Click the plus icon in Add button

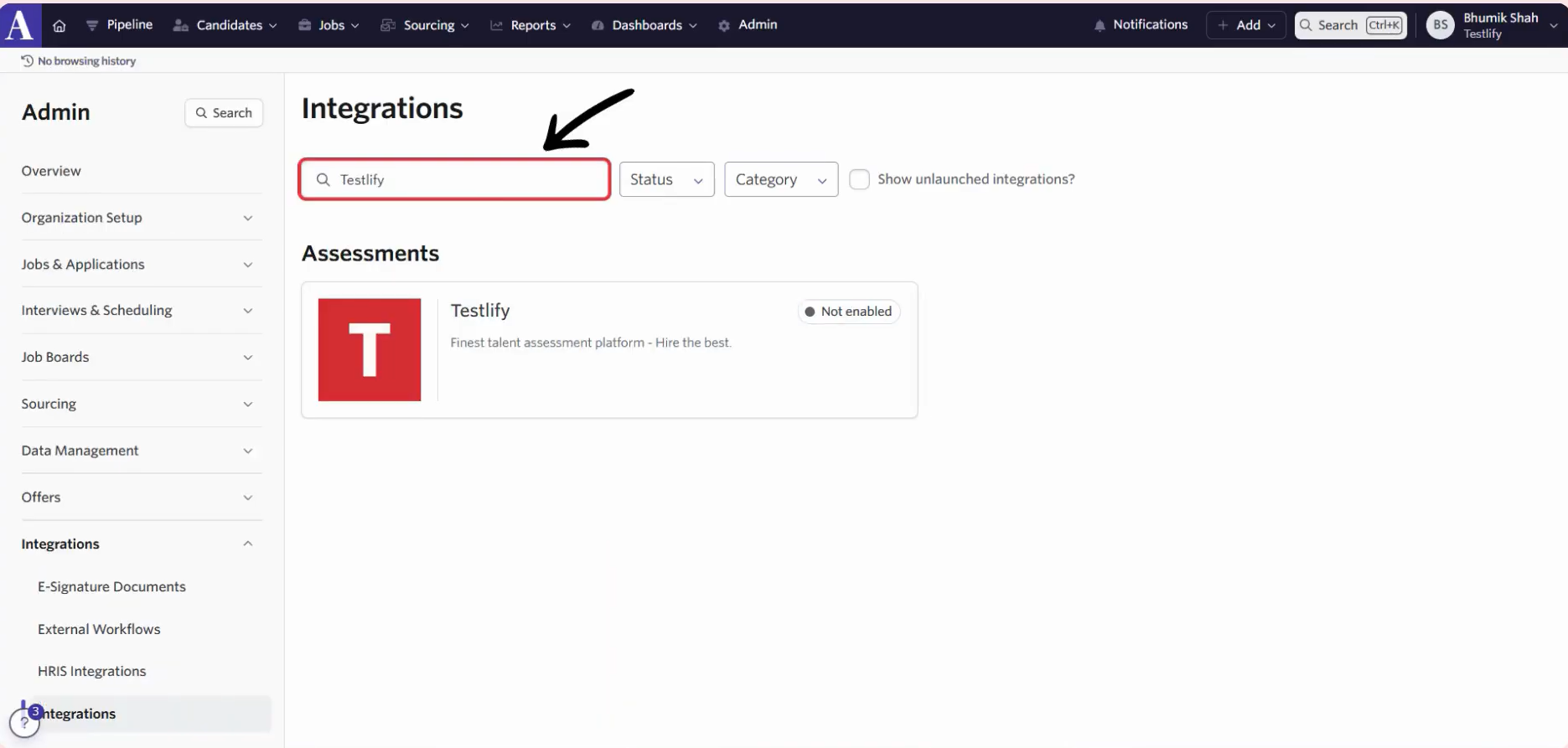1223,25
